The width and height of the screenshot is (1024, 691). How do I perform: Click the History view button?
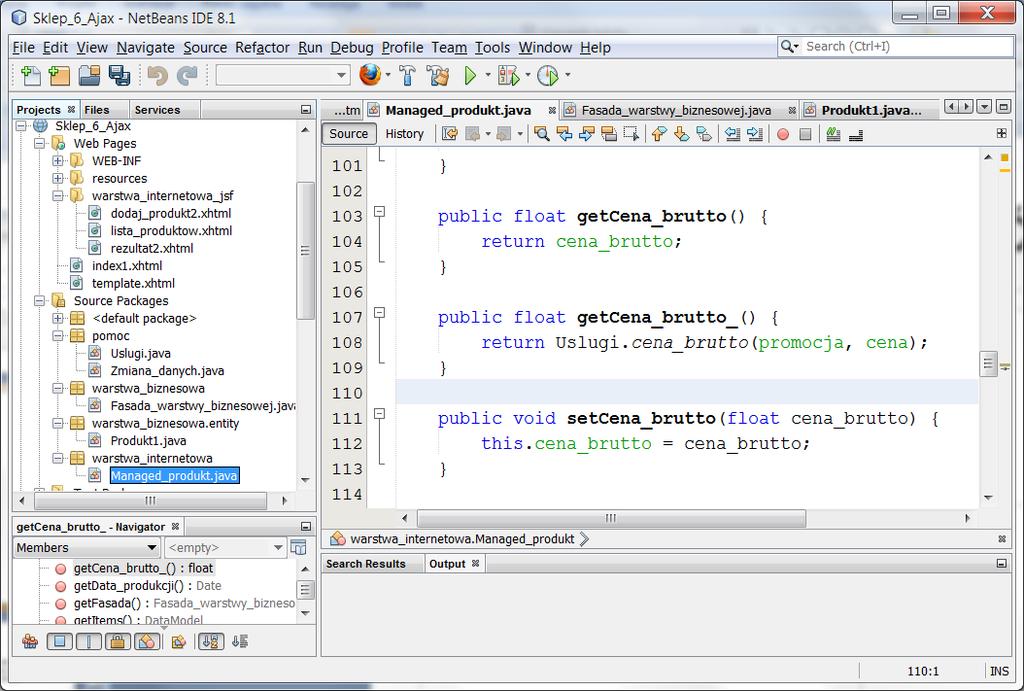pyautogui.click(x=404, y=134)
